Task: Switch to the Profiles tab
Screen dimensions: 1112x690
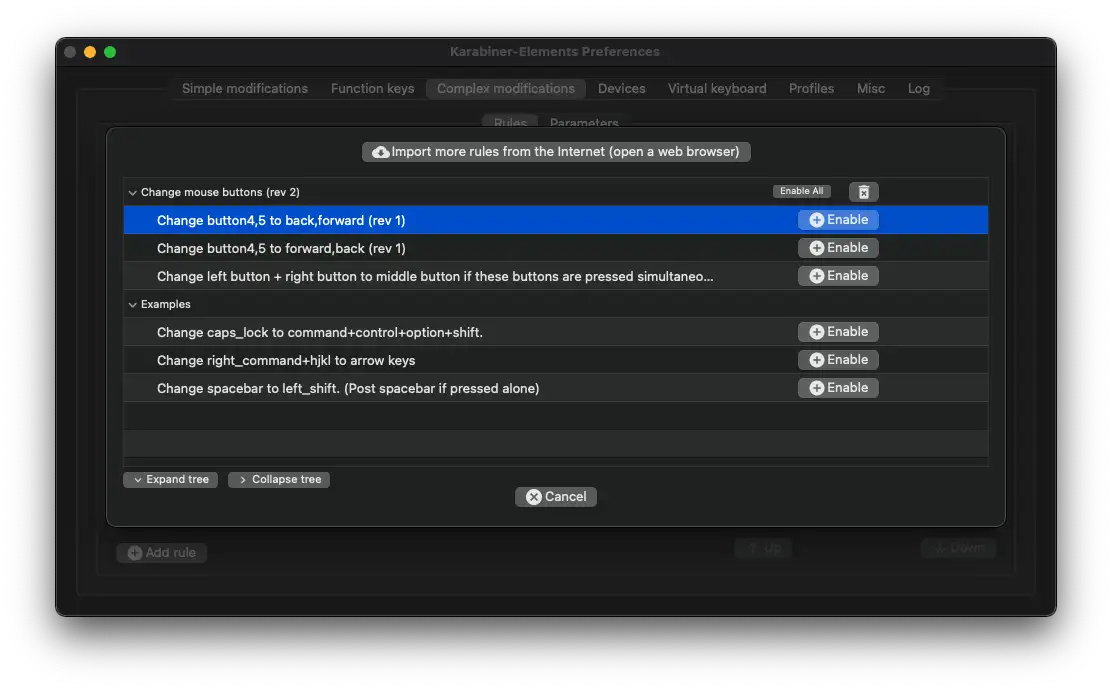Action: (x=811, y=89)
